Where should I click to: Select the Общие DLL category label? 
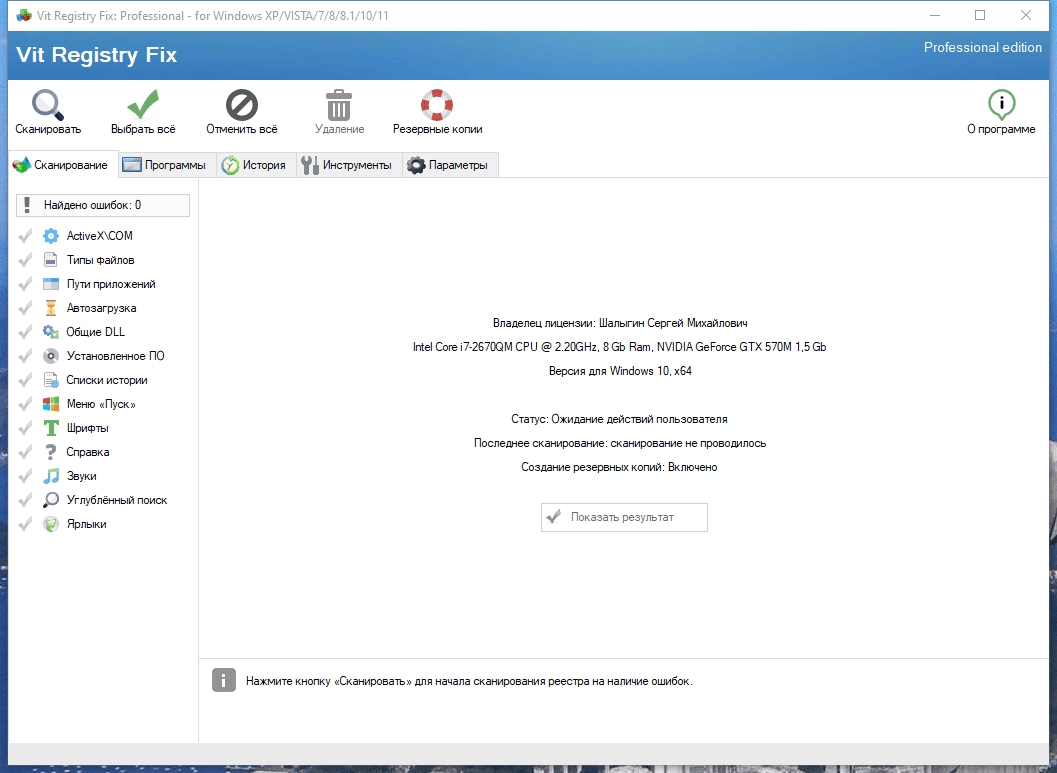96,332
